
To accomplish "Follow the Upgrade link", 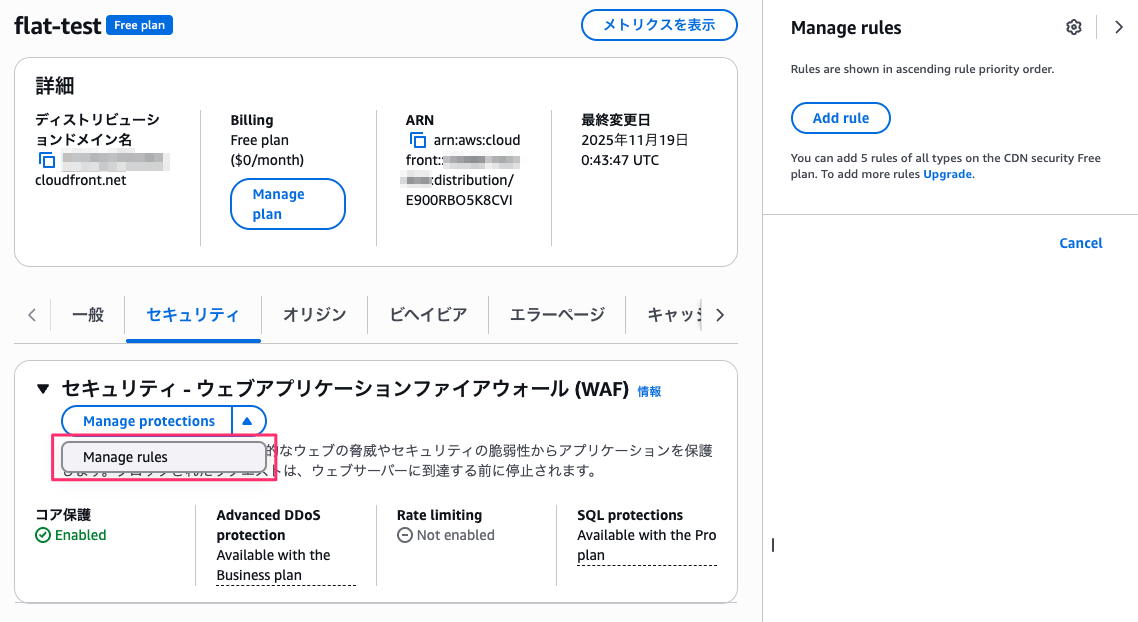I will (x=946, y=174).
